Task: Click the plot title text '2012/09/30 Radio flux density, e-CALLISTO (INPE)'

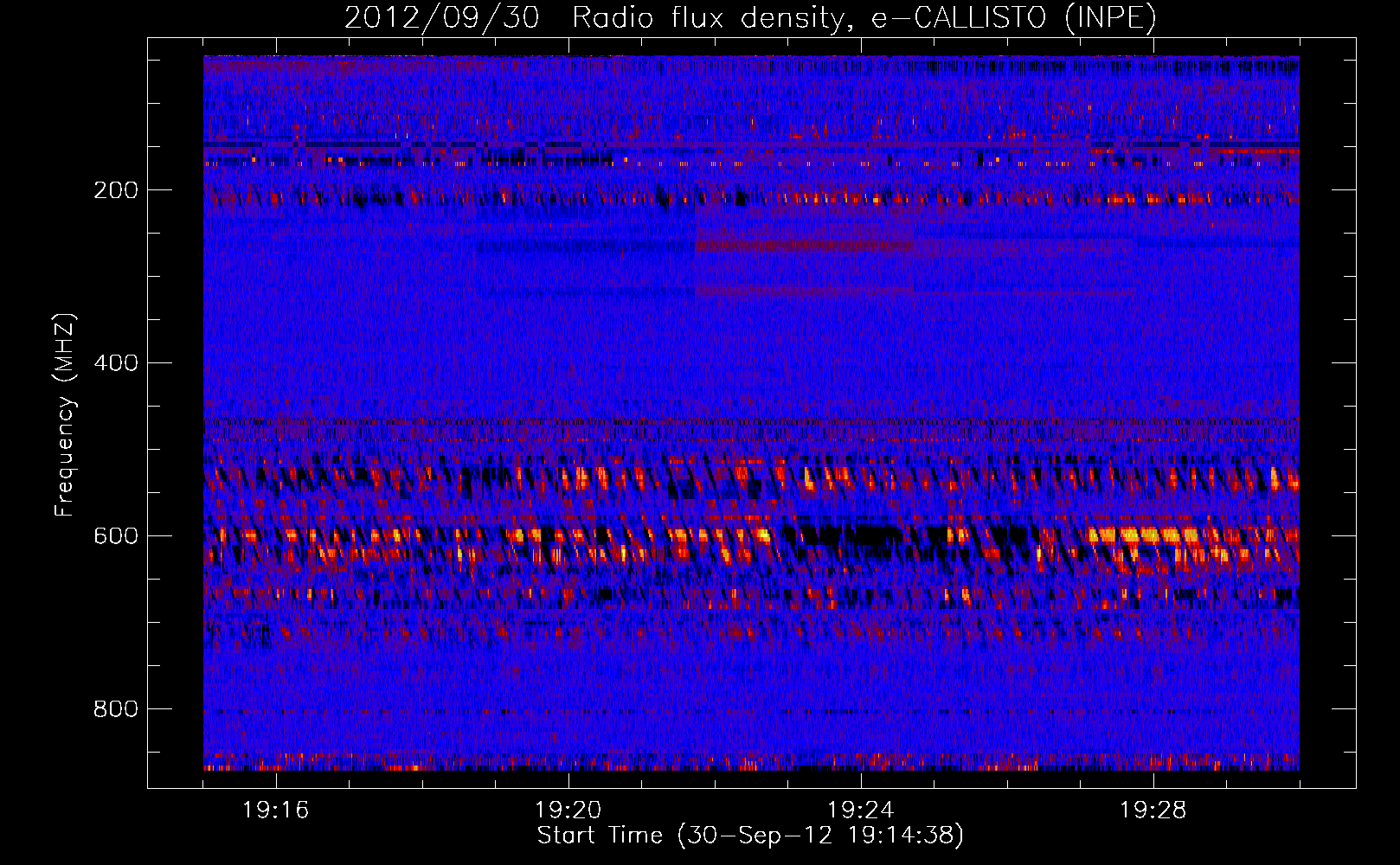Action: coord(750,18)
